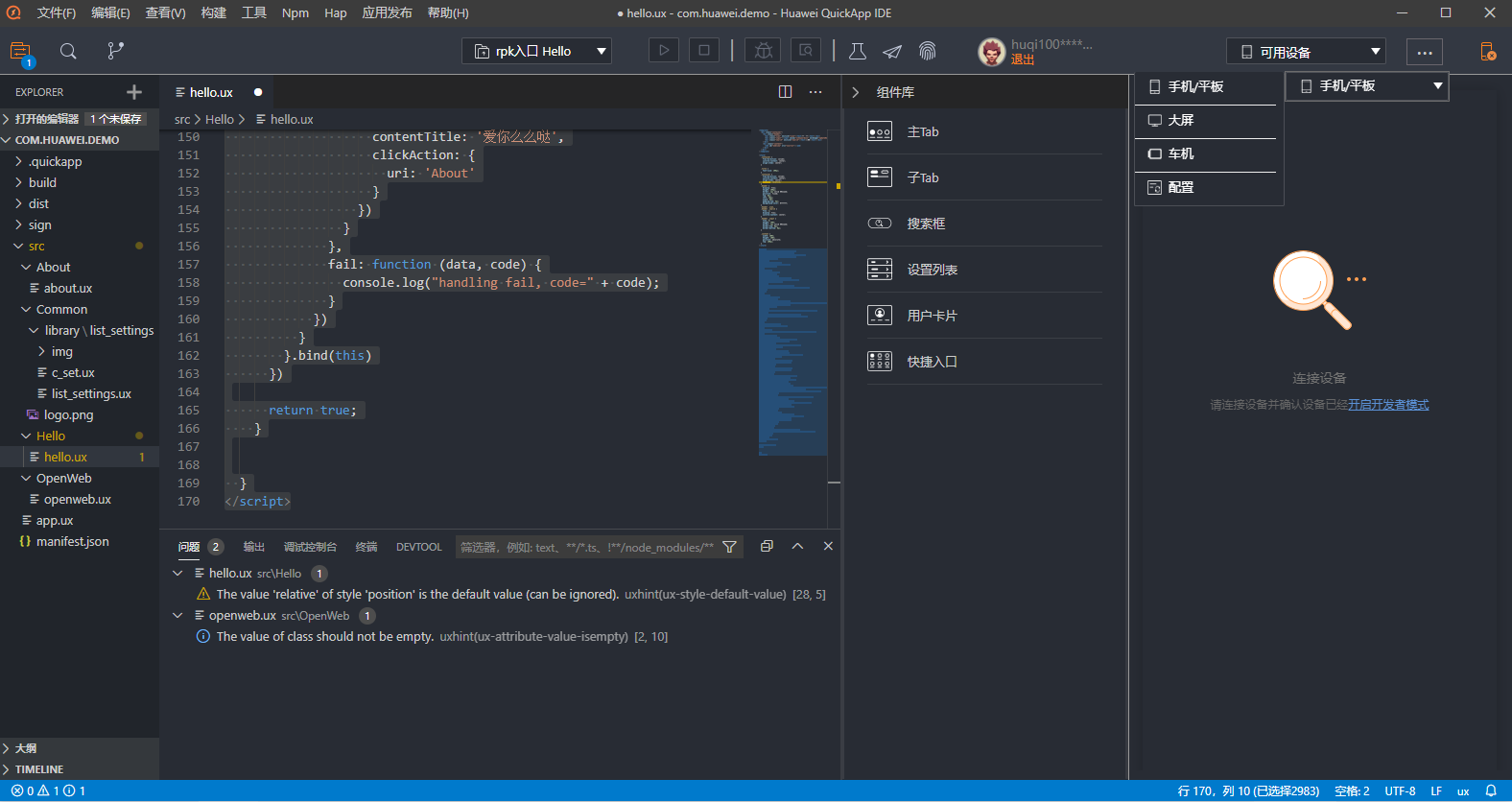Select the 用户卡片 component
Viewport: 1512px width, 802px height.
984,316
